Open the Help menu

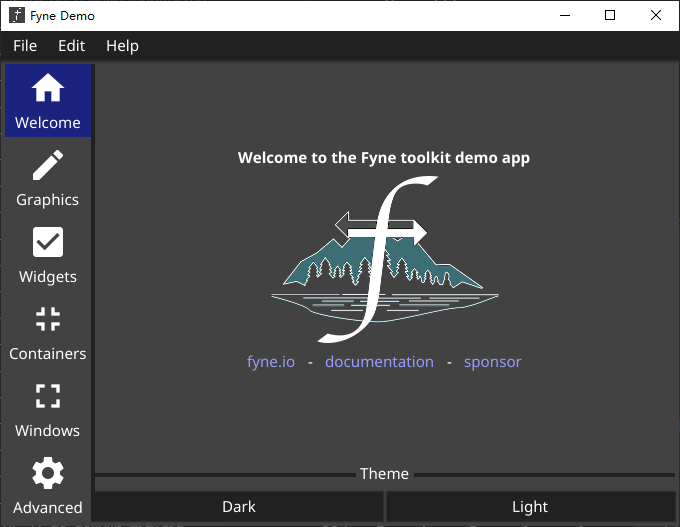click(122, 46)
